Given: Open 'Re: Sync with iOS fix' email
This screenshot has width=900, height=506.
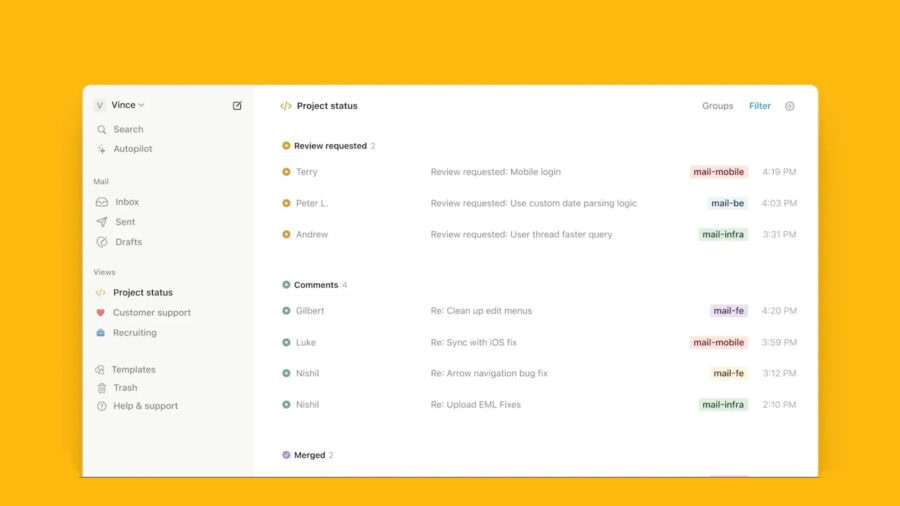Looking at the screenshot, I should 474,342.
